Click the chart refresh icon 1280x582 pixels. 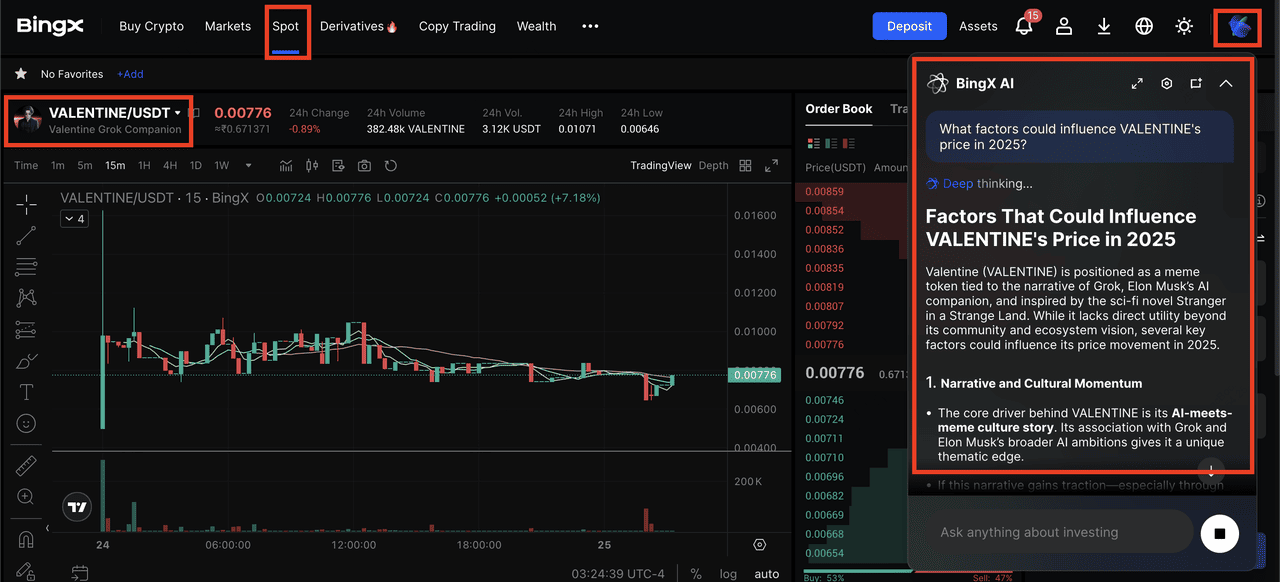click(391, 166)
